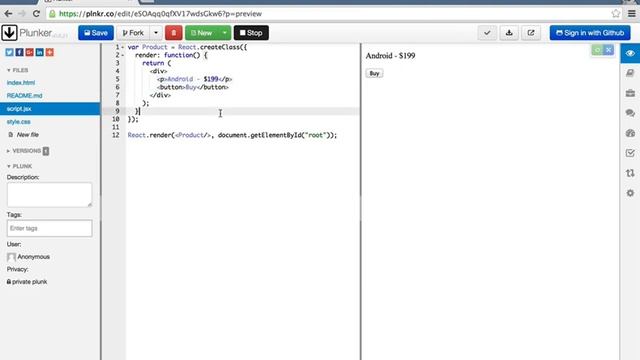Fold code at line 1 arrow
The image size is (640, 360).
coord(122,47)
